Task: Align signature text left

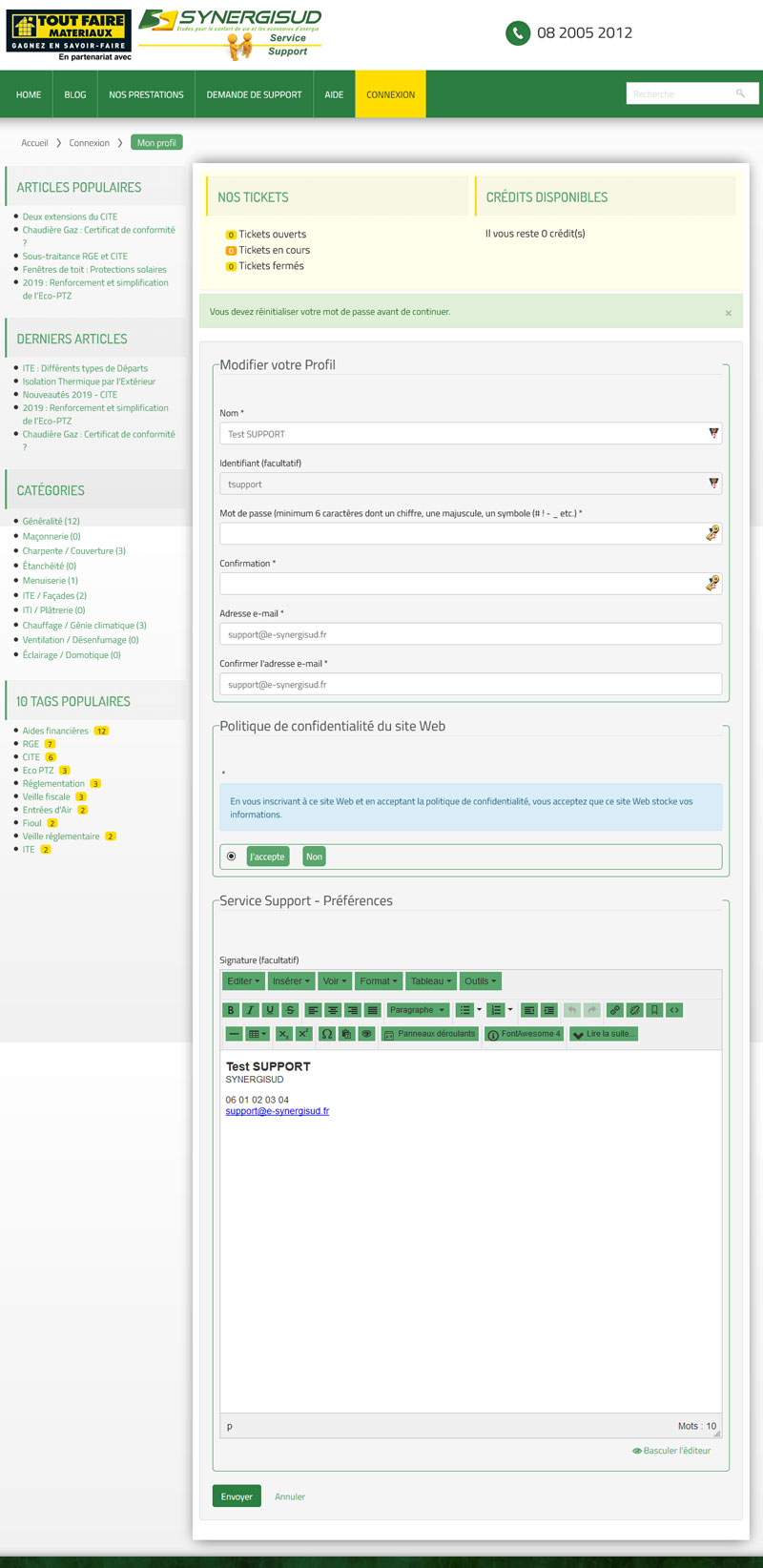Action: [313, 1010]
